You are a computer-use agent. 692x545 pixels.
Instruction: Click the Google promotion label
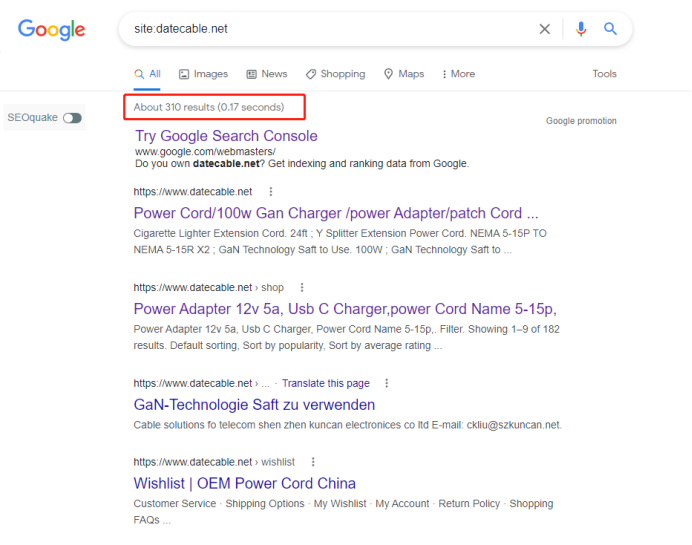point(581,121)
